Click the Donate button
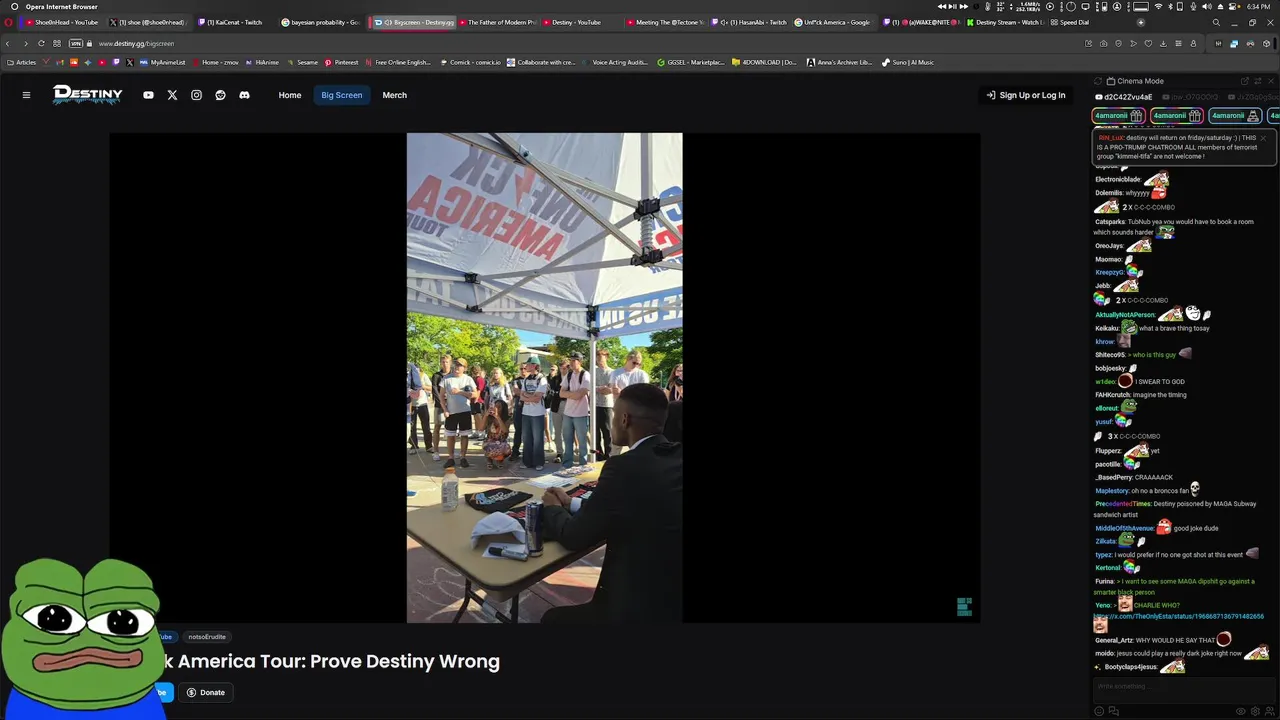The height and width of the screenshot is (720, 1280). tap(205, 692)
